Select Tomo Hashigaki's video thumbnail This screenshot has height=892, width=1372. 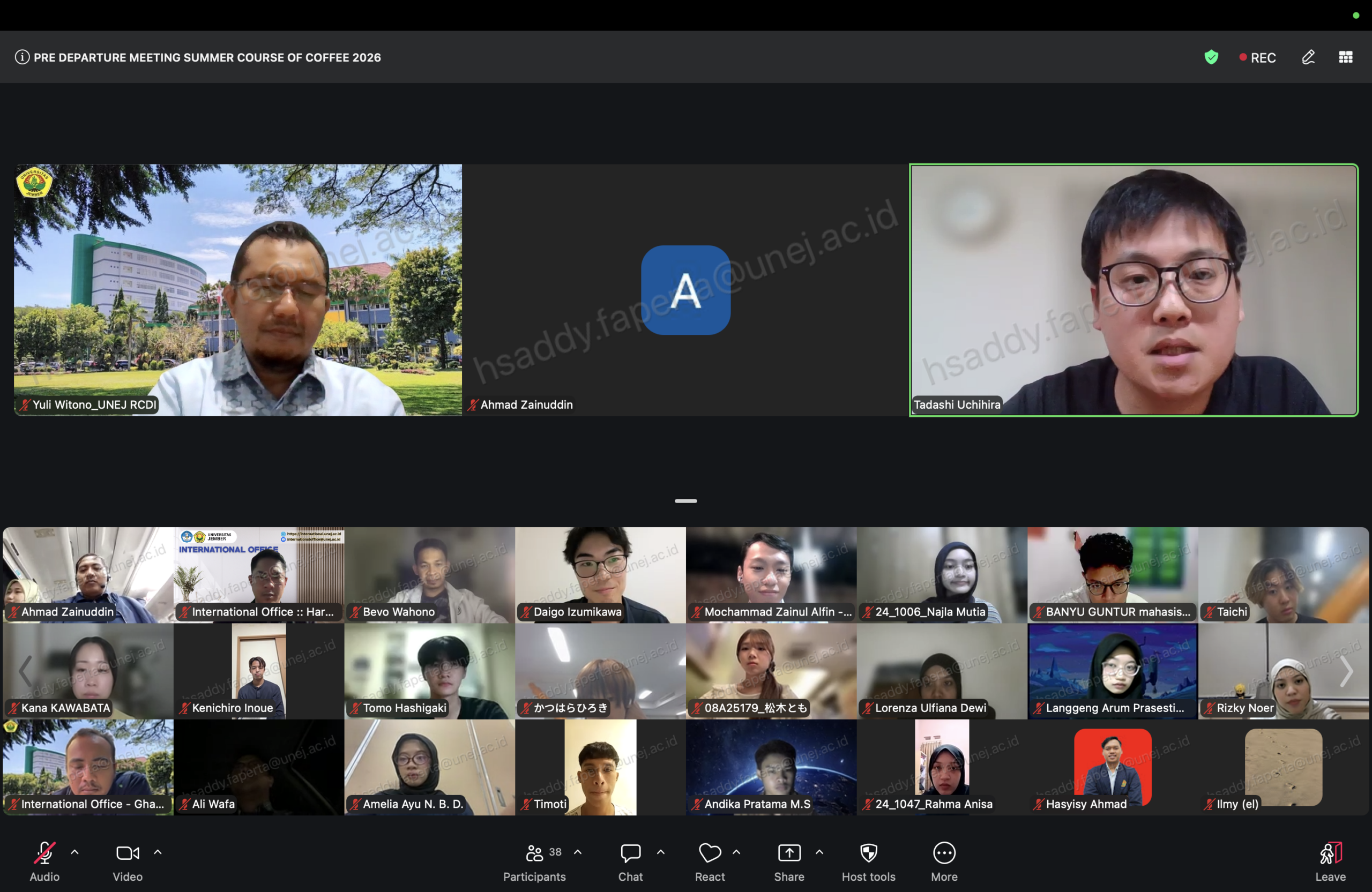(430, 671)
